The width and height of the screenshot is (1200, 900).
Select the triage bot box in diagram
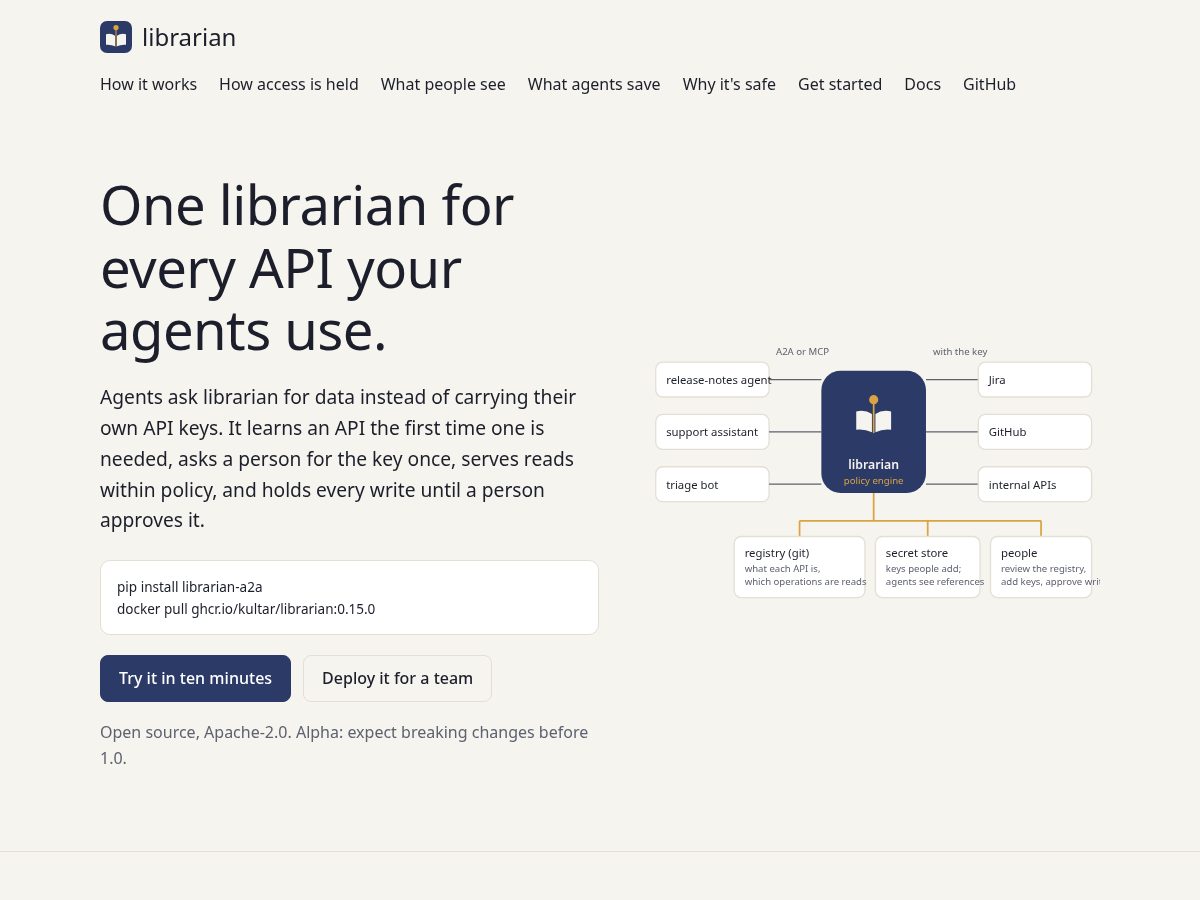click(713, 484)
